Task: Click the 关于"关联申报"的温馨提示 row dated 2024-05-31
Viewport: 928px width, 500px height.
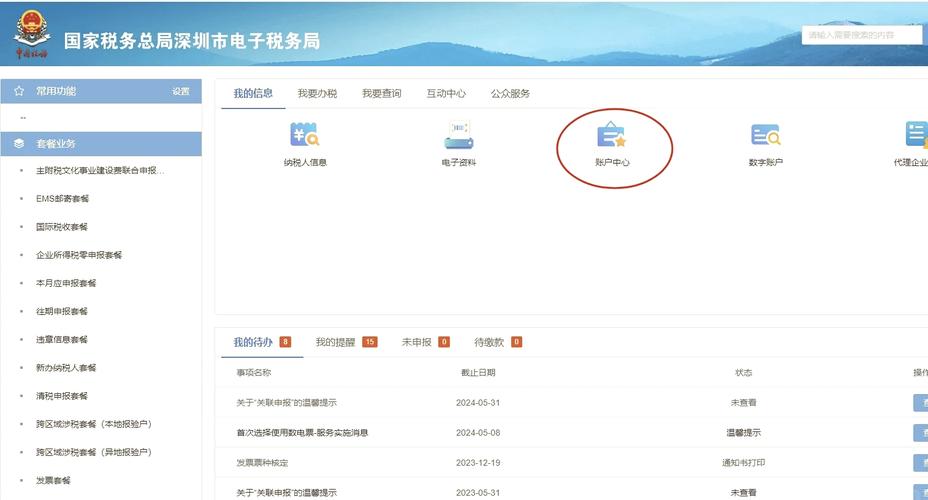Action: [x=571, y=402]
